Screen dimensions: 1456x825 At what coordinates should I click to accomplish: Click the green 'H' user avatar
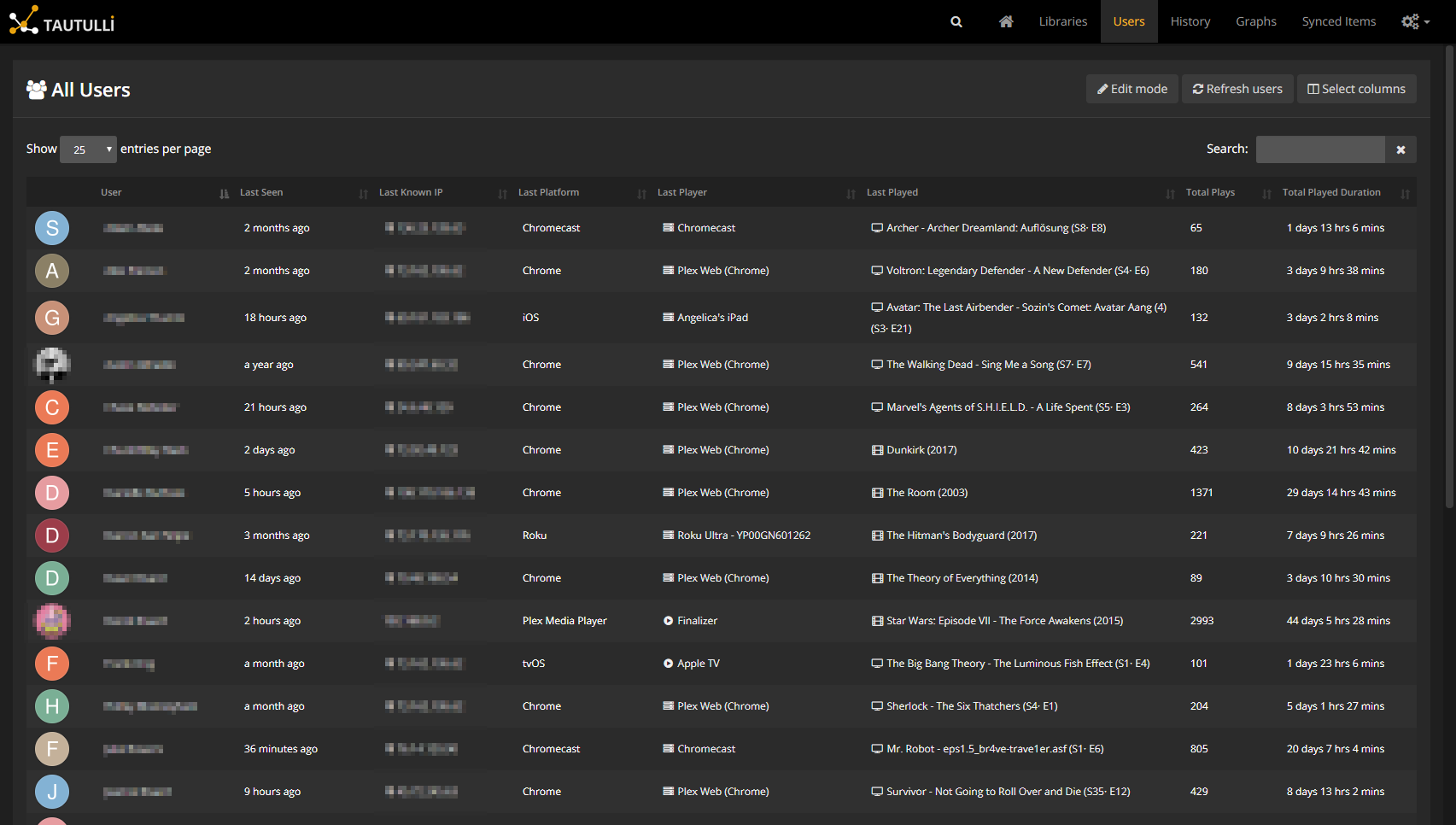[52, 706]
